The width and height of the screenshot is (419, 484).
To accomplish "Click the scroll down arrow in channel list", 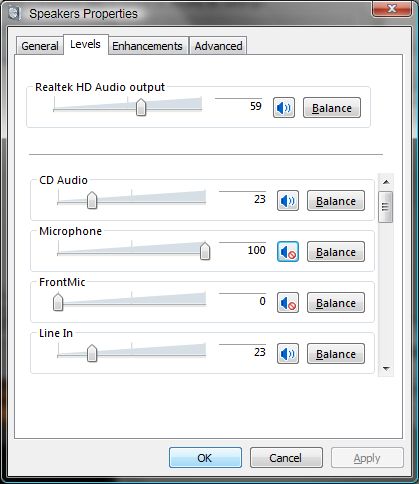I will point(386,369).
